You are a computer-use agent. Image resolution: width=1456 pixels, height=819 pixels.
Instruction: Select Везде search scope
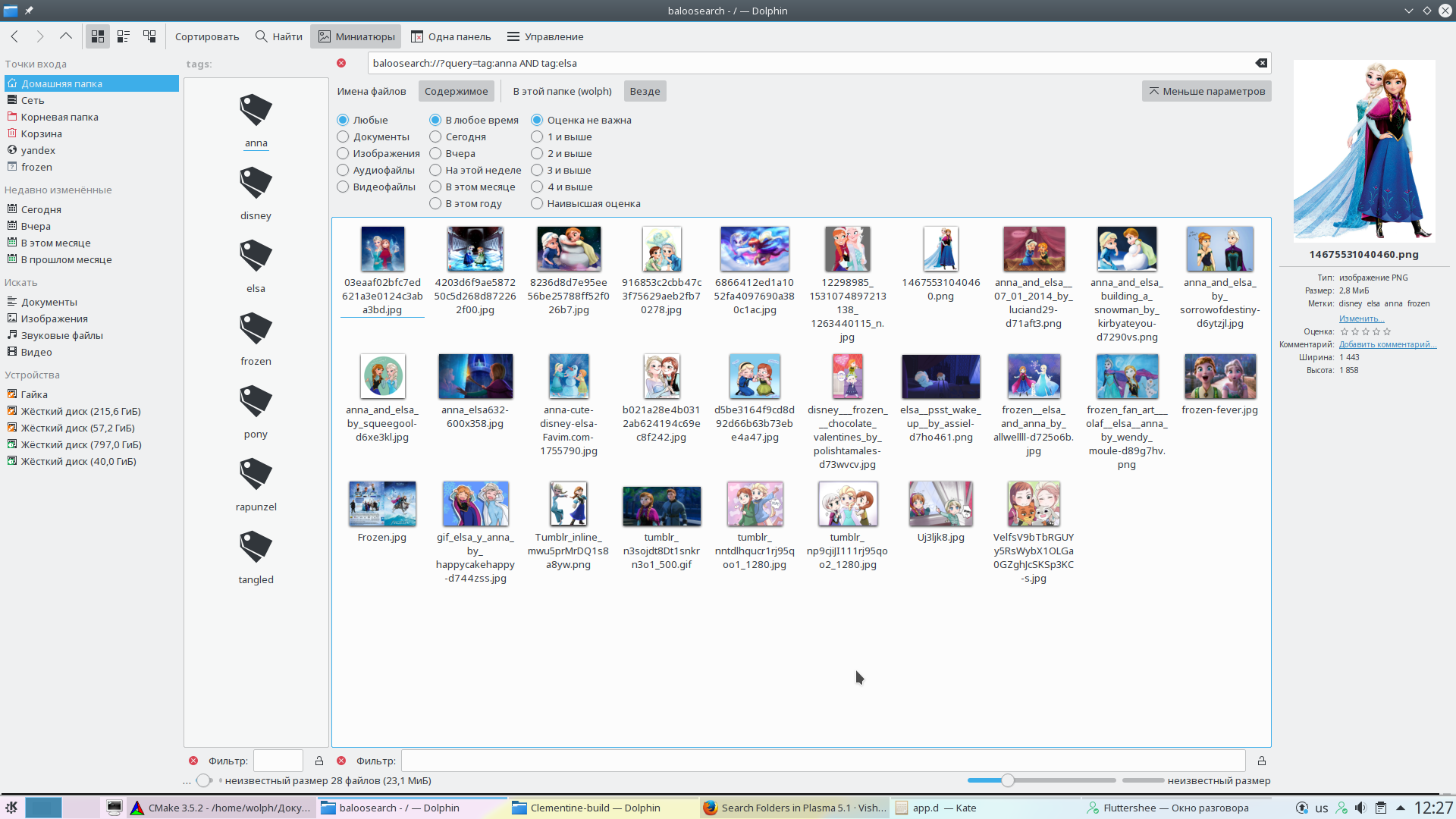point(645,91)
